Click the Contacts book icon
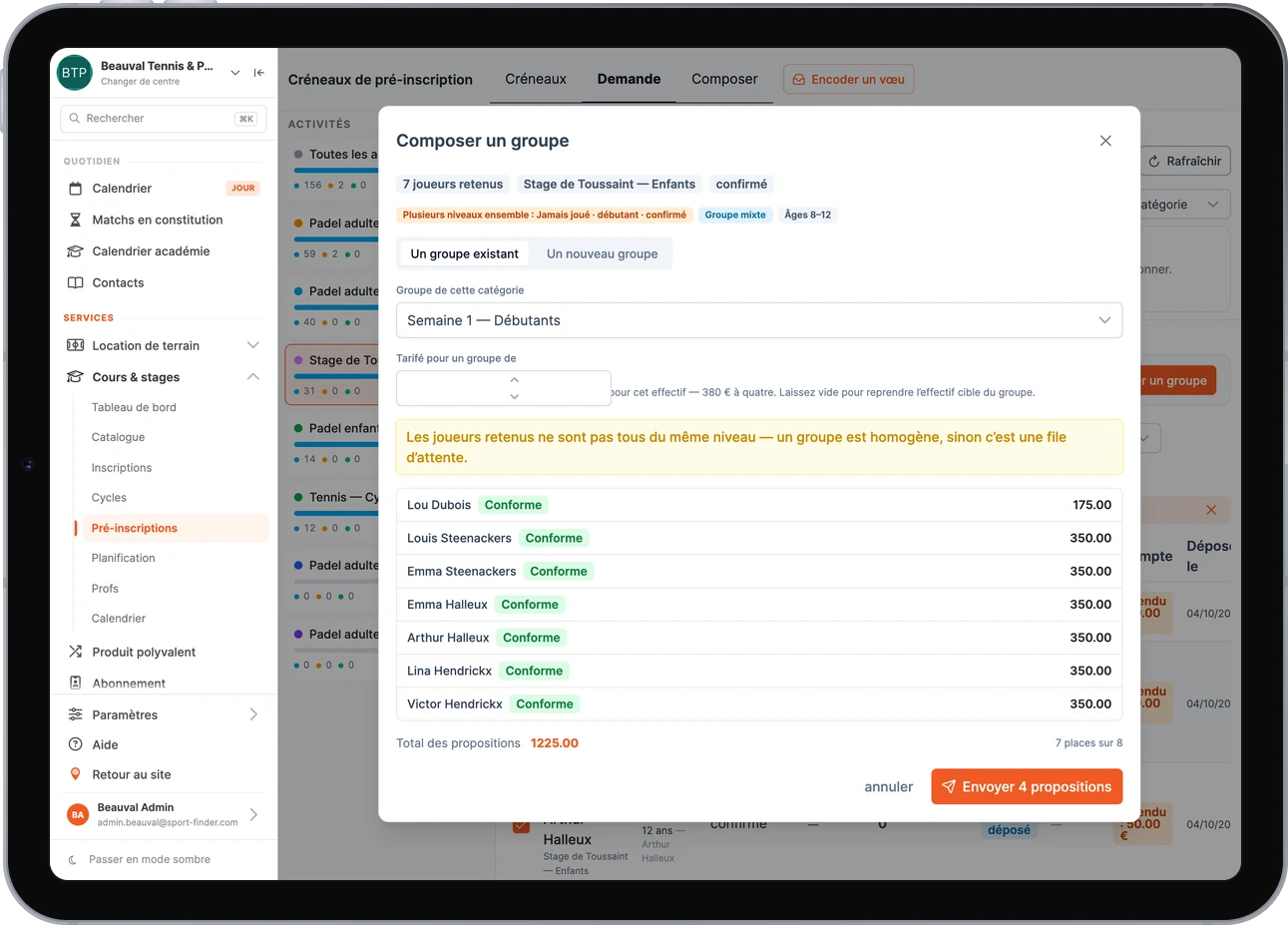This screenshot has height=925, width=1288. pyautogui.click(x=75, y=282)
